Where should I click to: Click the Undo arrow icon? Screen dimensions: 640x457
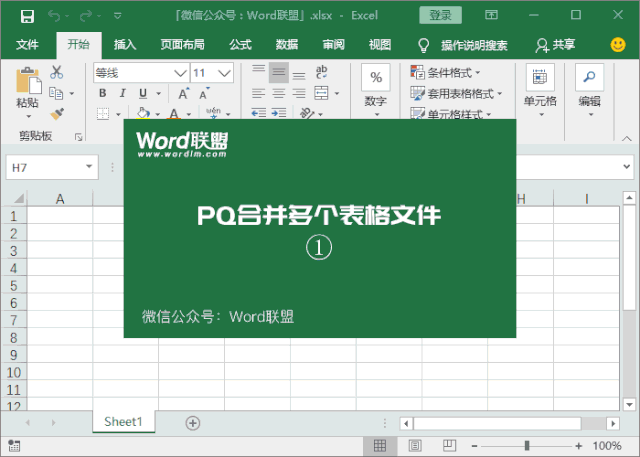[x=54, y=16]
